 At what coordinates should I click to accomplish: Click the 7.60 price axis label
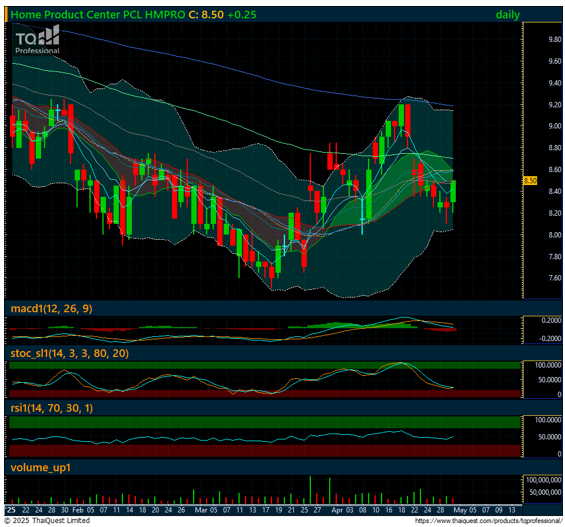555,278
